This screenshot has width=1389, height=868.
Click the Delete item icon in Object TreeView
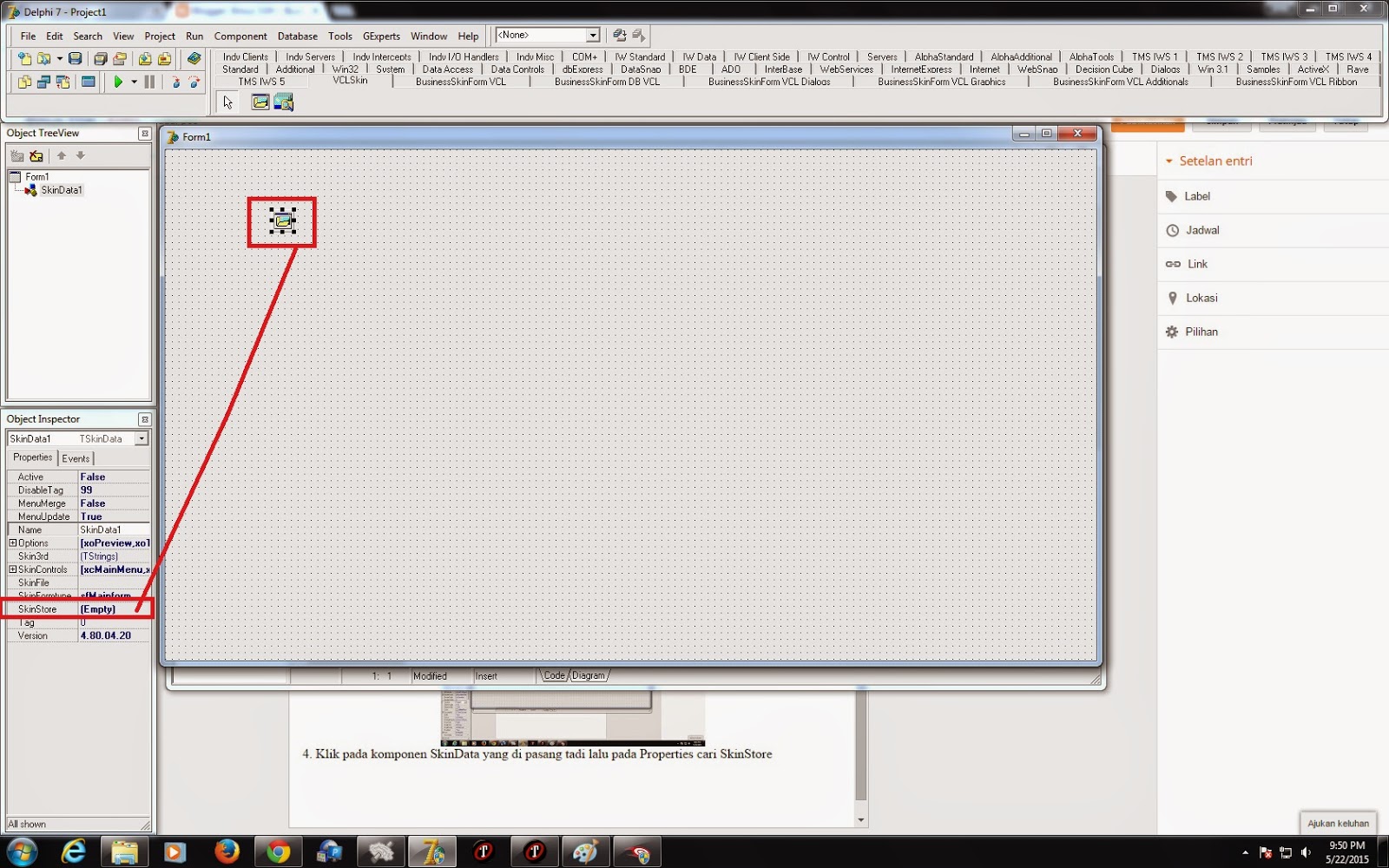(36, 156)
